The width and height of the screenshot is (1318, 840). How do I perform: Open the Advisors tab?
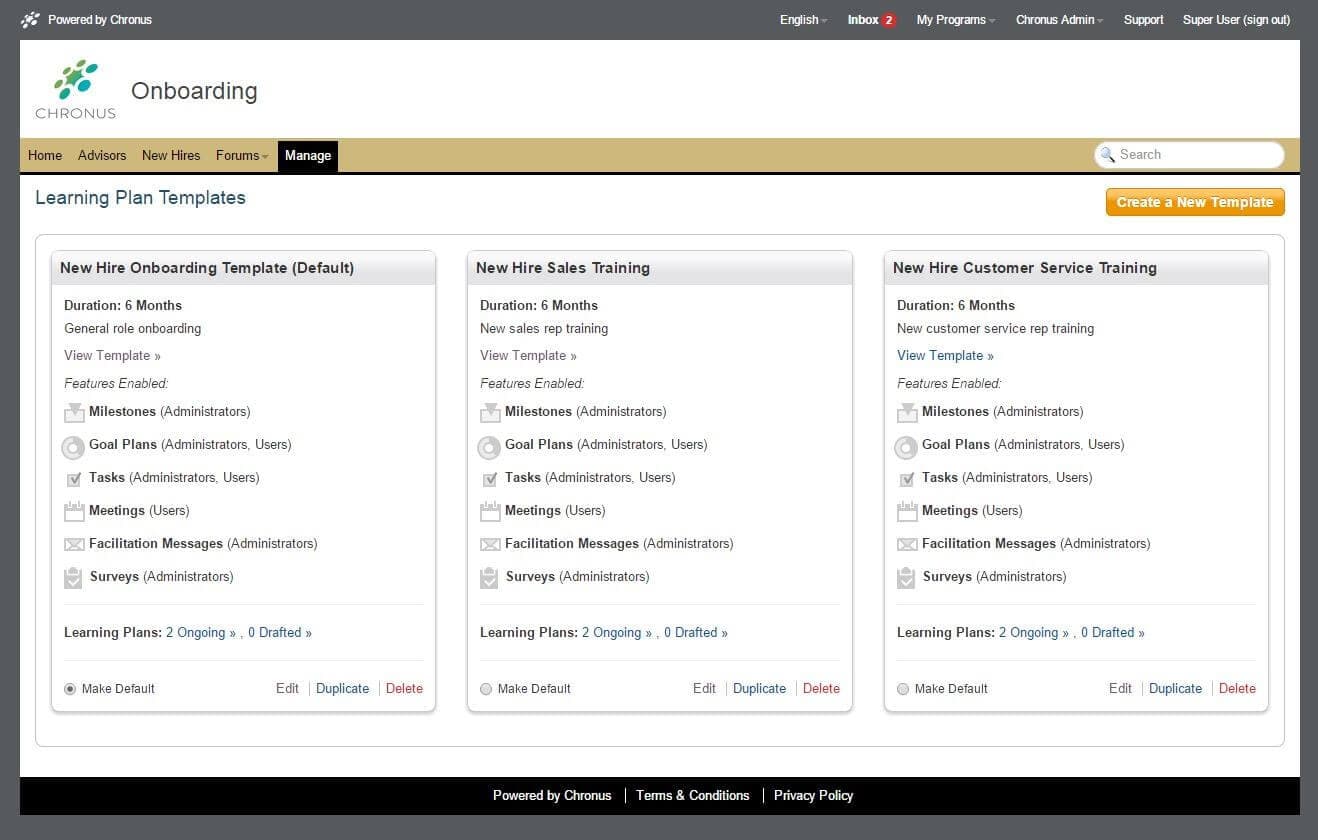pos(102,156)
